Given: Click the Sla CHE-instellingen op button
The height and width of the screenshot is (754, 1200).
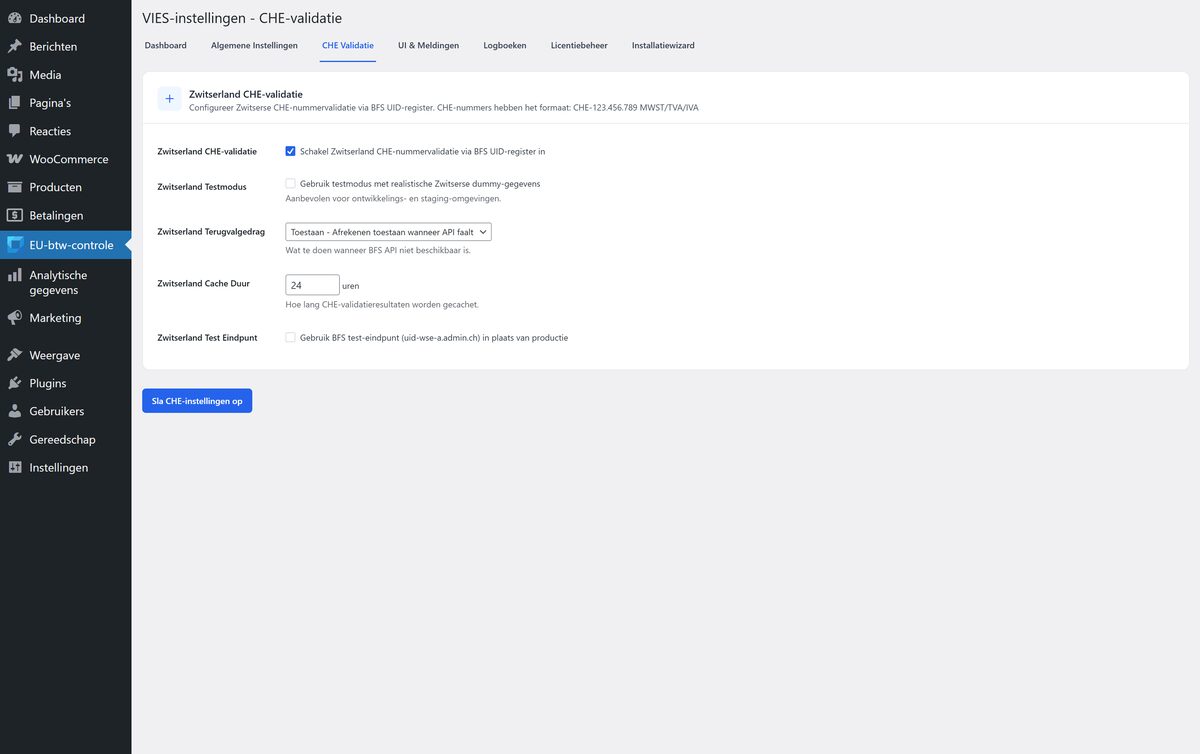Looking at the screenshot, I should [x=197, y=401].
